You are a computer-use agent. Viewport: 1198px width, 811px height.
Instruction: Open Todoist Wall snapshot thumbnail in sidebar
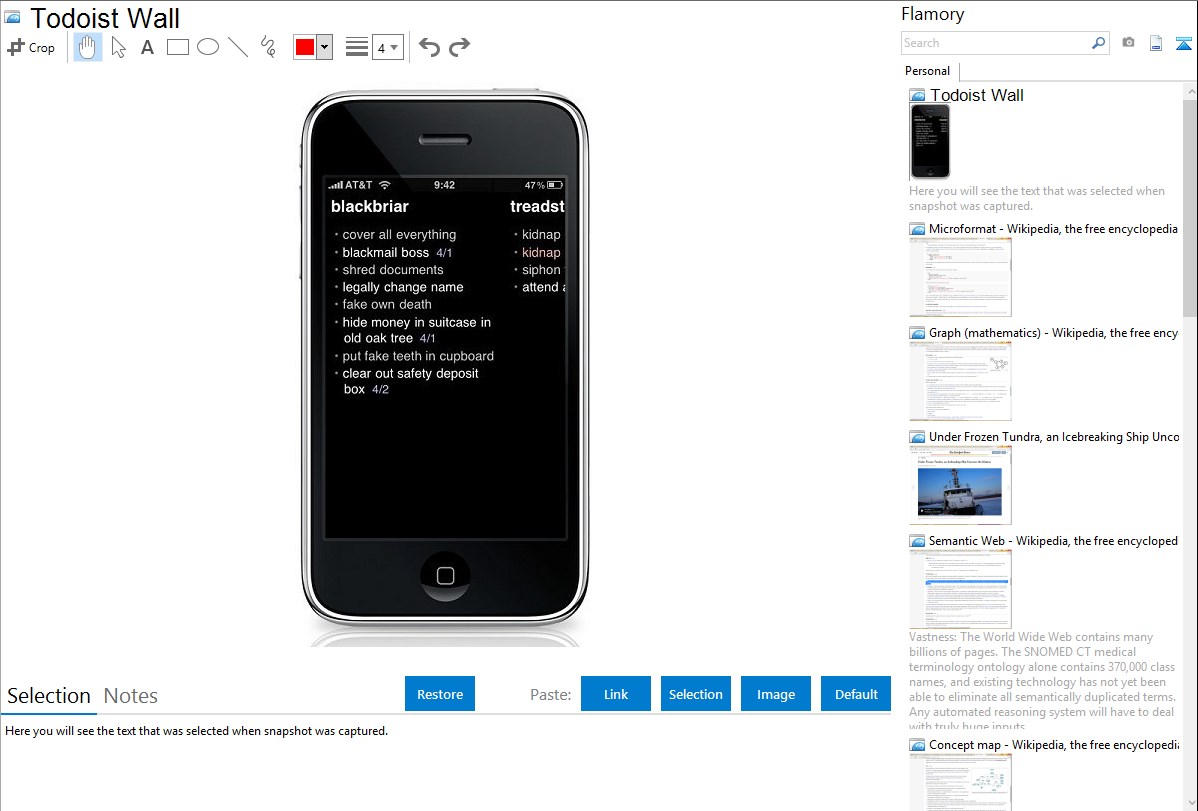[930, 141]
